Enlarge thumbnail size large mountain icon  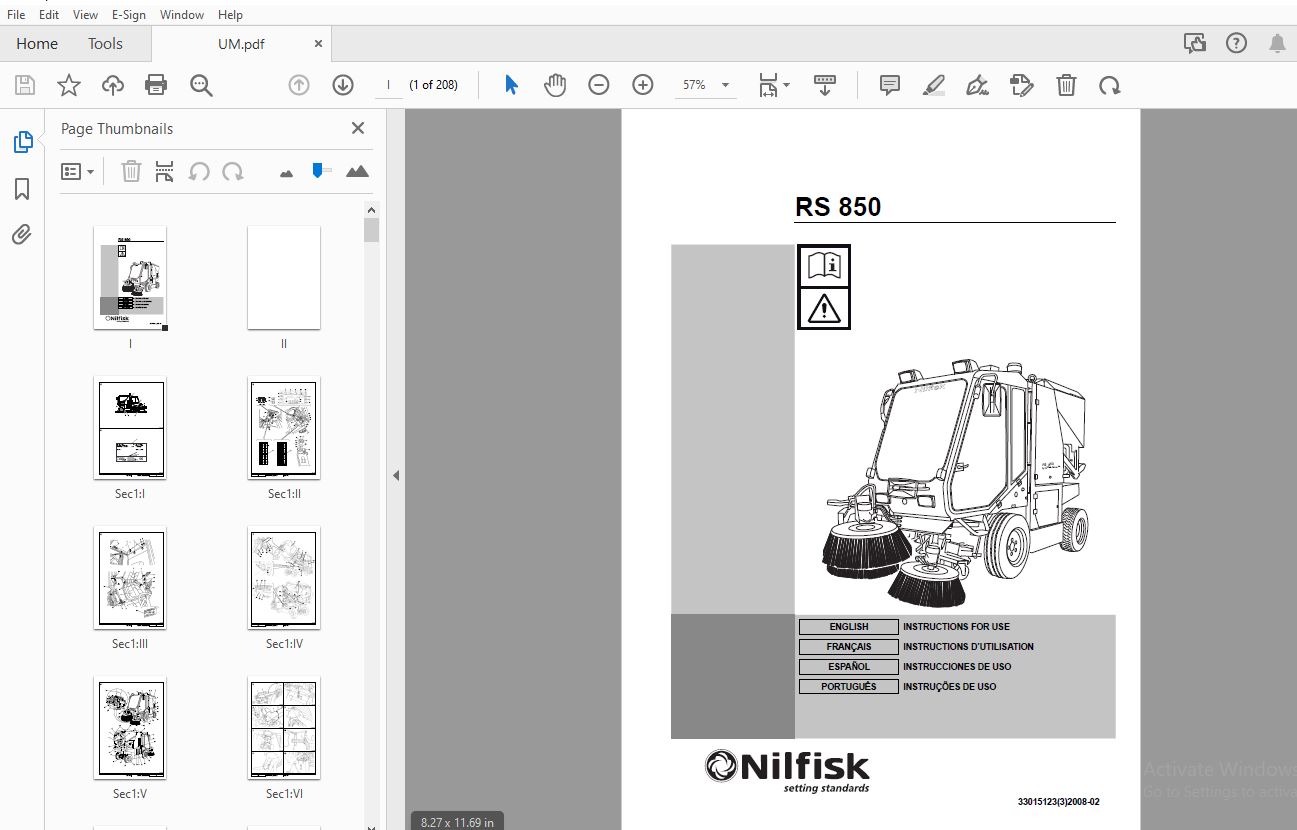[357, 171]
